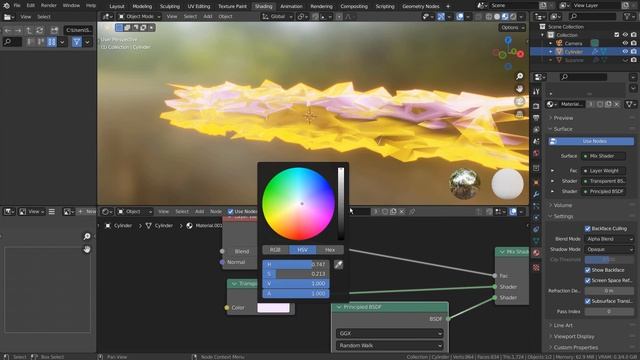The width and height of the screenshot is (640, 360).
Task: Open the Object Mode dropdown
Action: [139, 17]
